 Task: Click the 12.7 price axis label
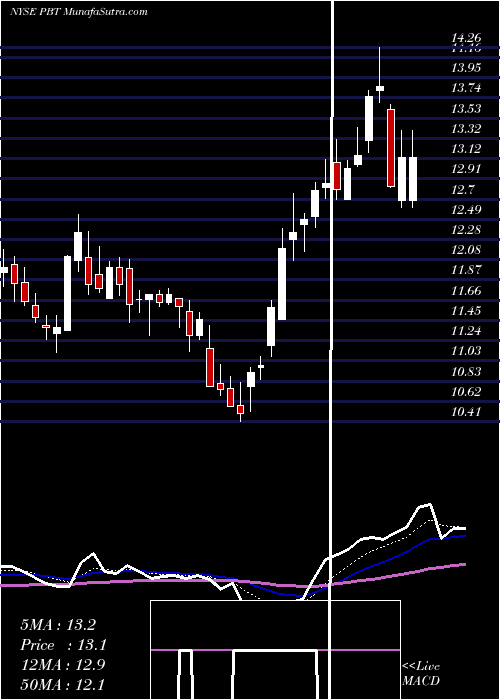click(463, 189)
